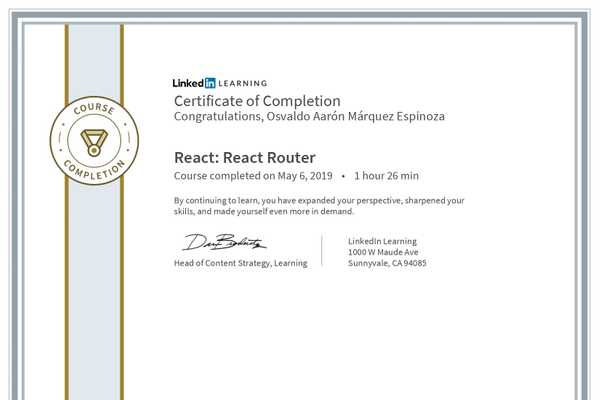
Task: Click the LinkedIn Learning logo
Action: pos(220,83)
